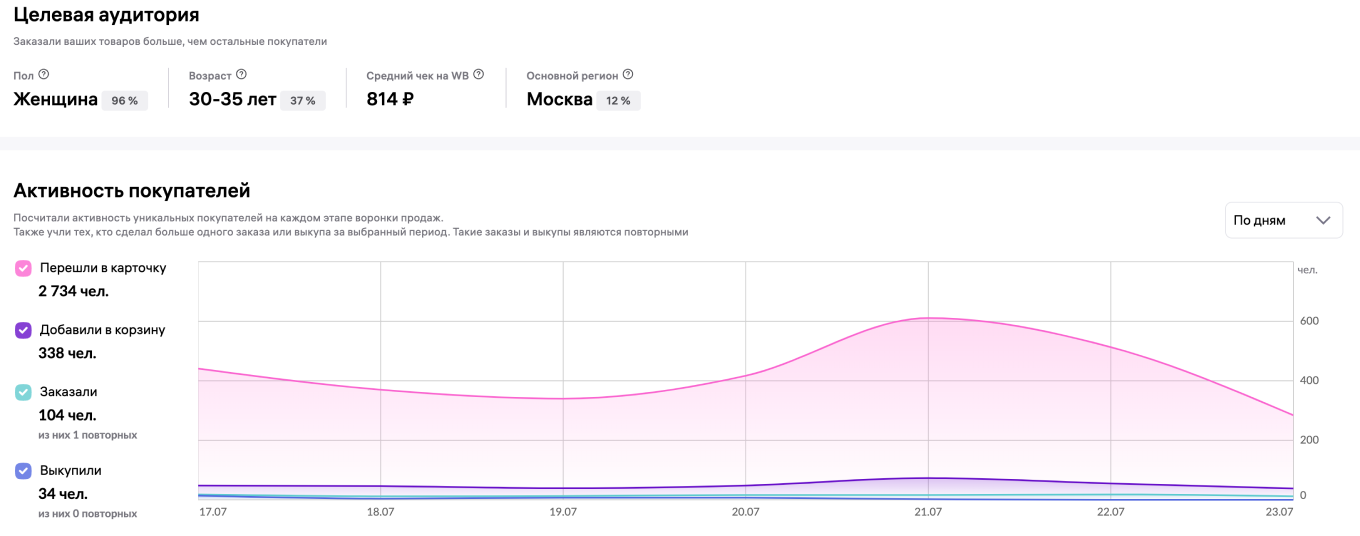Click the chevron arrow in По дням selector

point(1324,221)
